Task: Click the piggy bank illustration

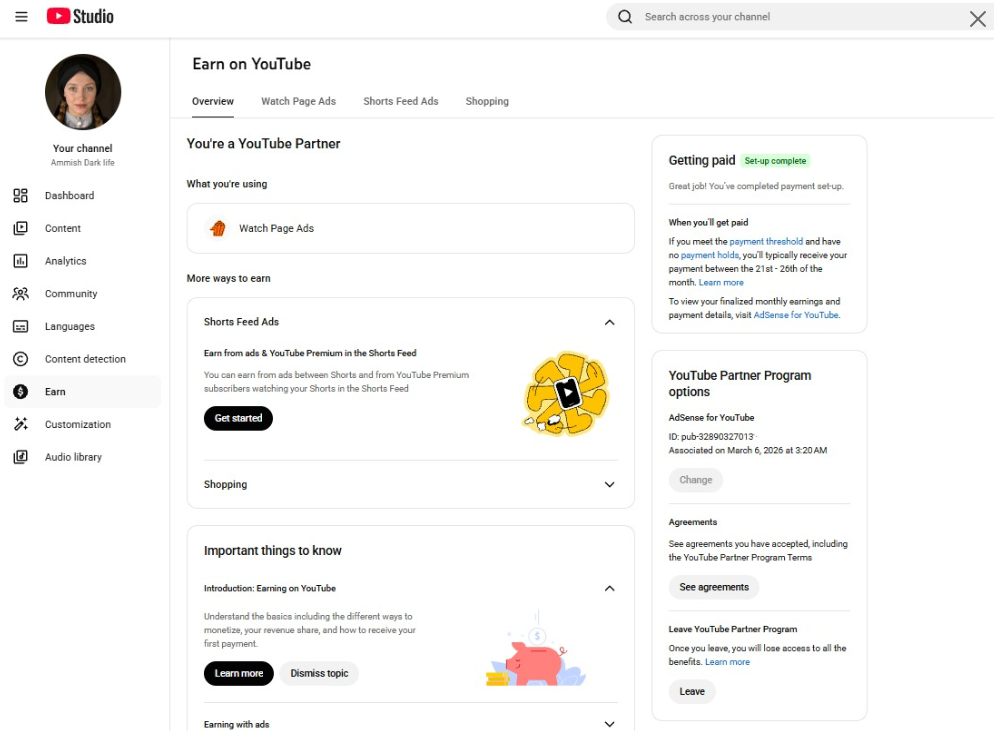Action: tap(536, 650)
